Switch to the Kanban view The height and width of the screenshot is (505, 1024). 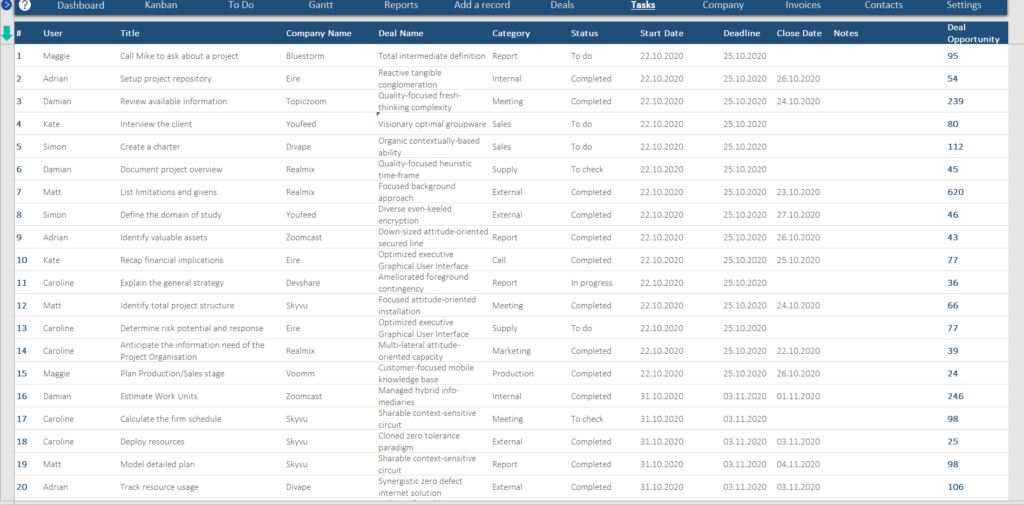[161, 6]
